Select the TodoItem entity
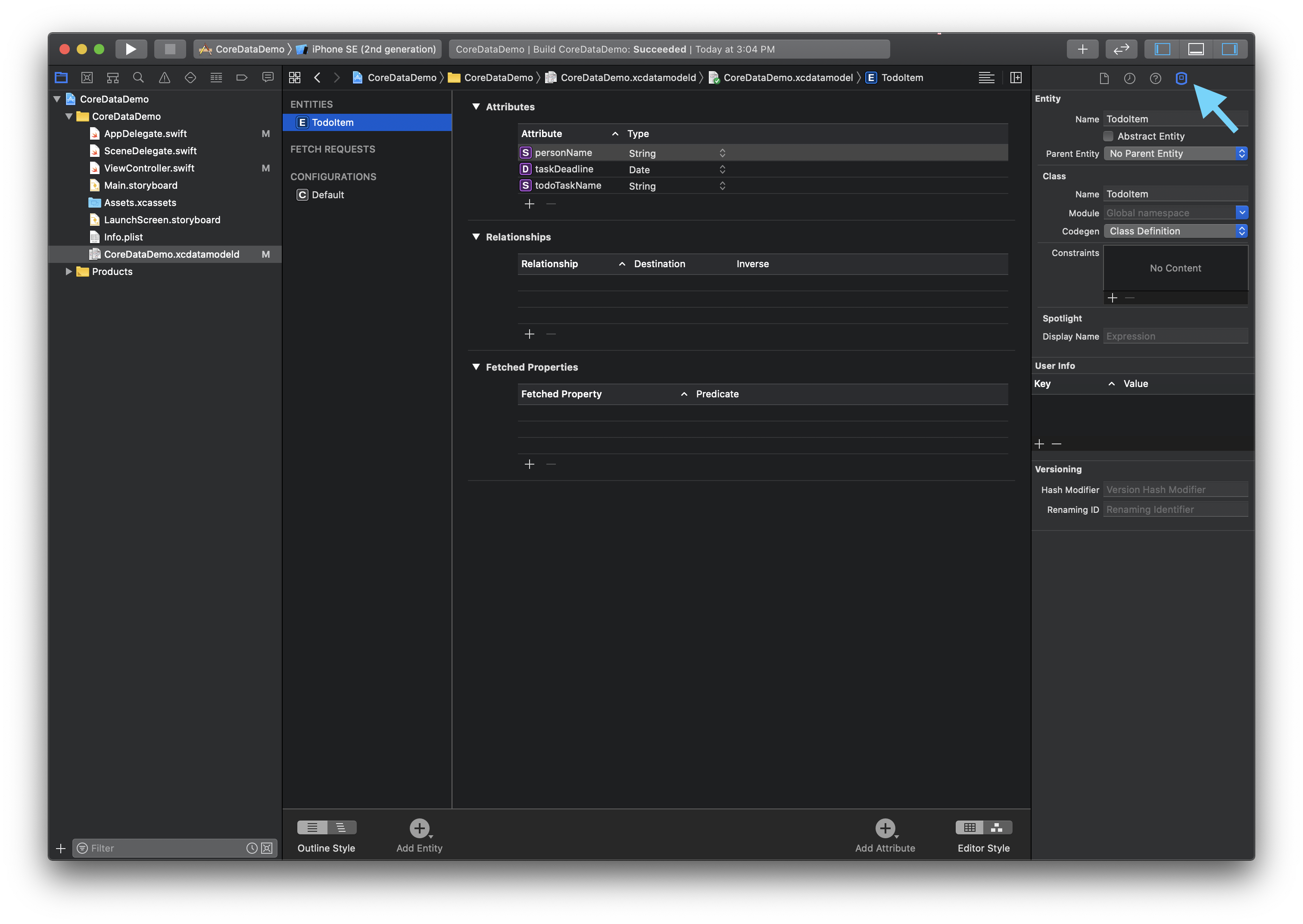Screen dimensions: 1303x924 point(367,122)
